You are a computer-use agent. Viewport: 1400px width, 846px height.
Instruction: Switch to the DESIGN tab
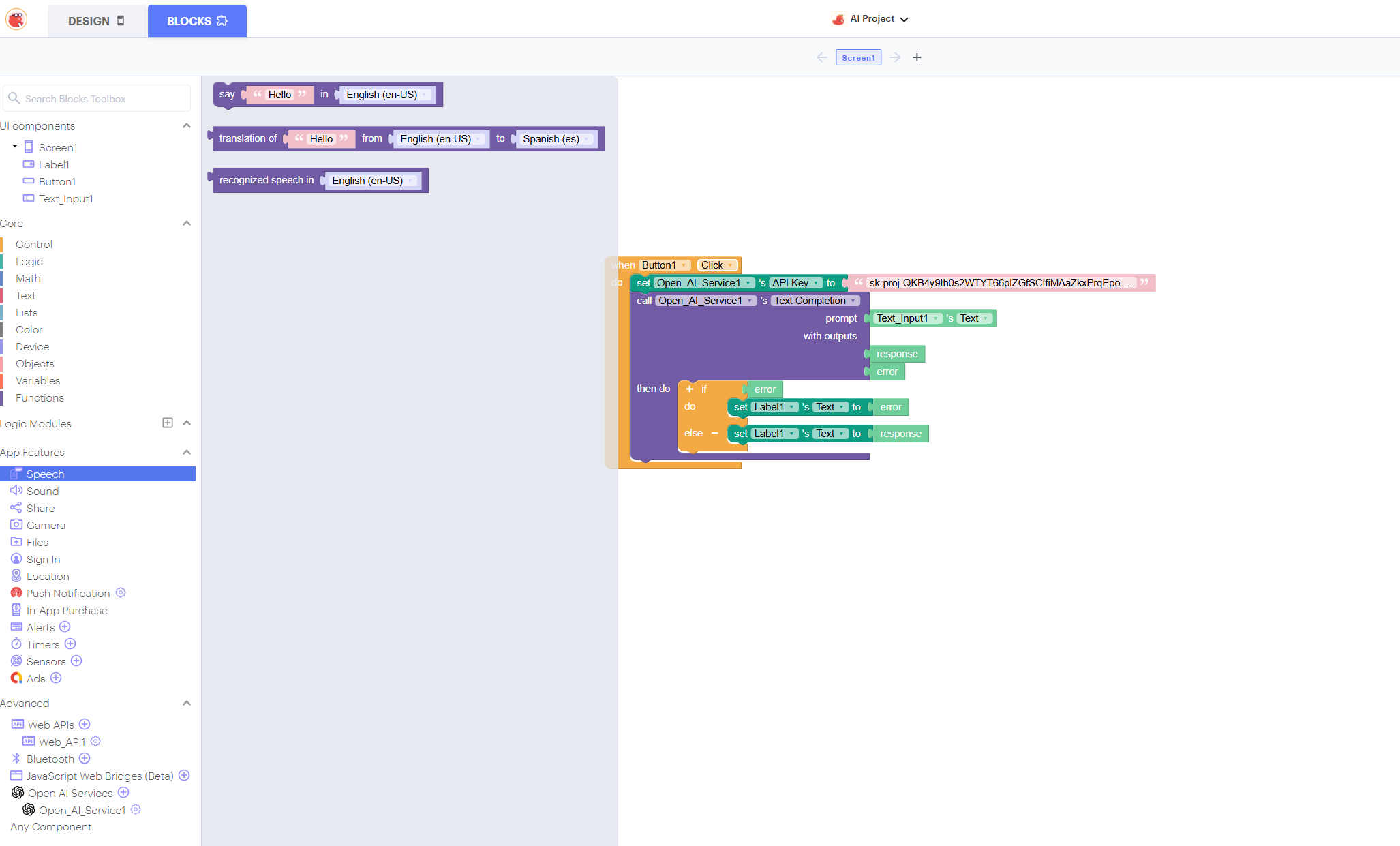(97, 21)
